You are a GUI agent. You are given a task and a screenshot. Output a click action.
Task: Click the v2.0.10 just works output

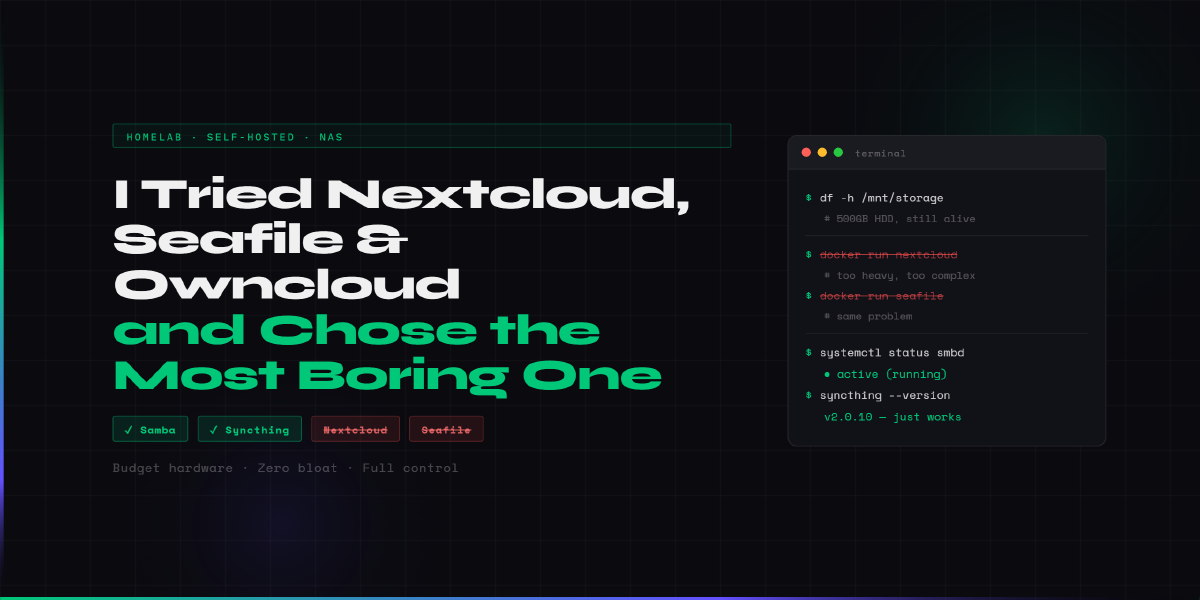click(892, 417)
